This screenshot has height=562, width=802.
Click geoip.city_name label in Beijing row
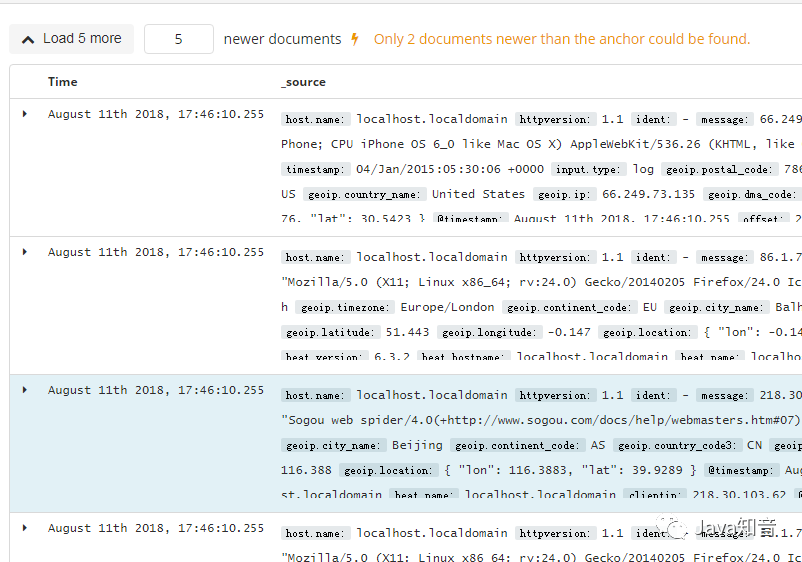point(333,445)
